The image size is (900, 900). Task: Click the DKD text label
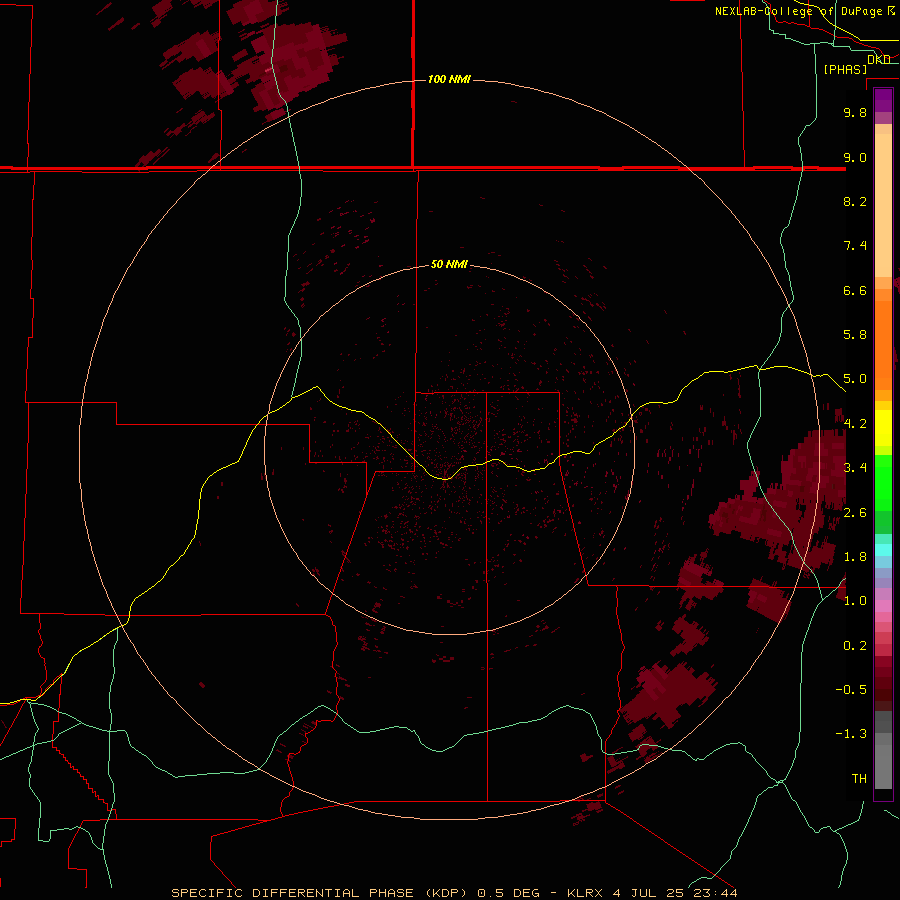(x=879, y=60)
